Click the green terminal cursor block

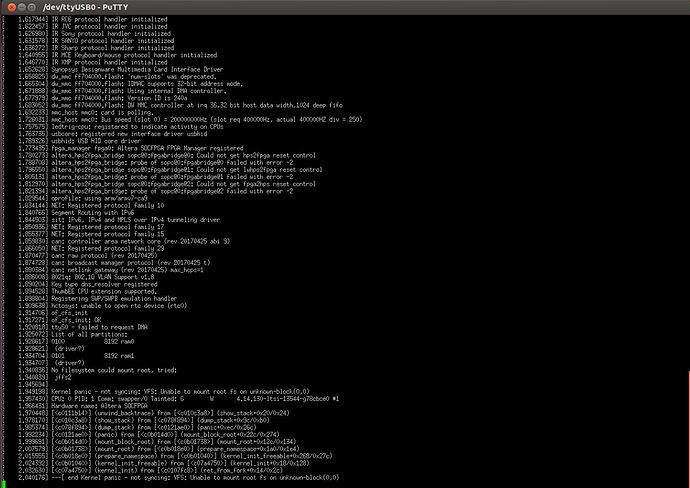[x=4, y=484]
